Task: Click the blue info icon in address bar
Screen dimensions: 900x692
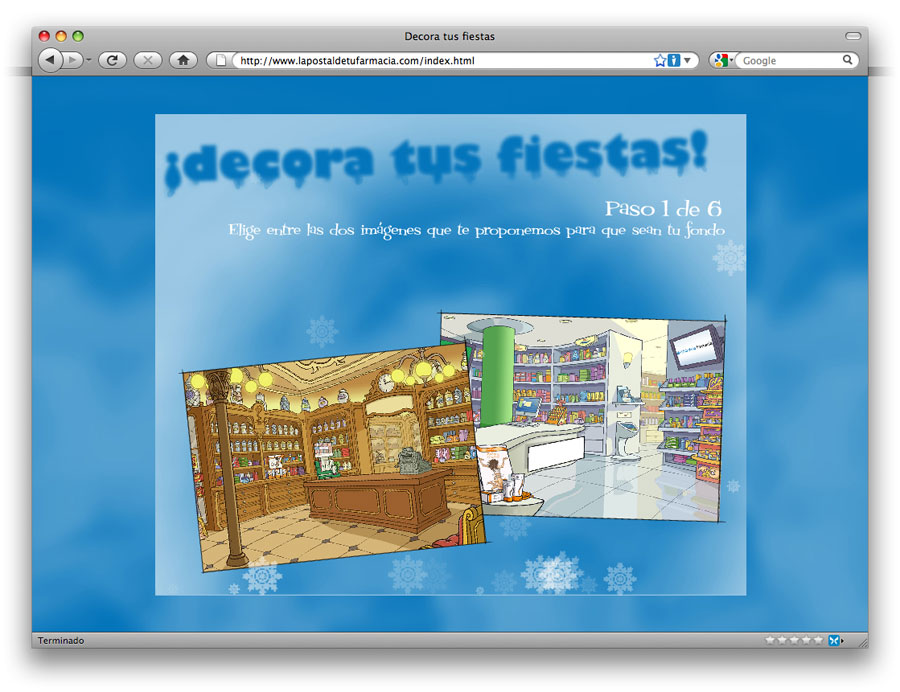Action: [674, 60]
